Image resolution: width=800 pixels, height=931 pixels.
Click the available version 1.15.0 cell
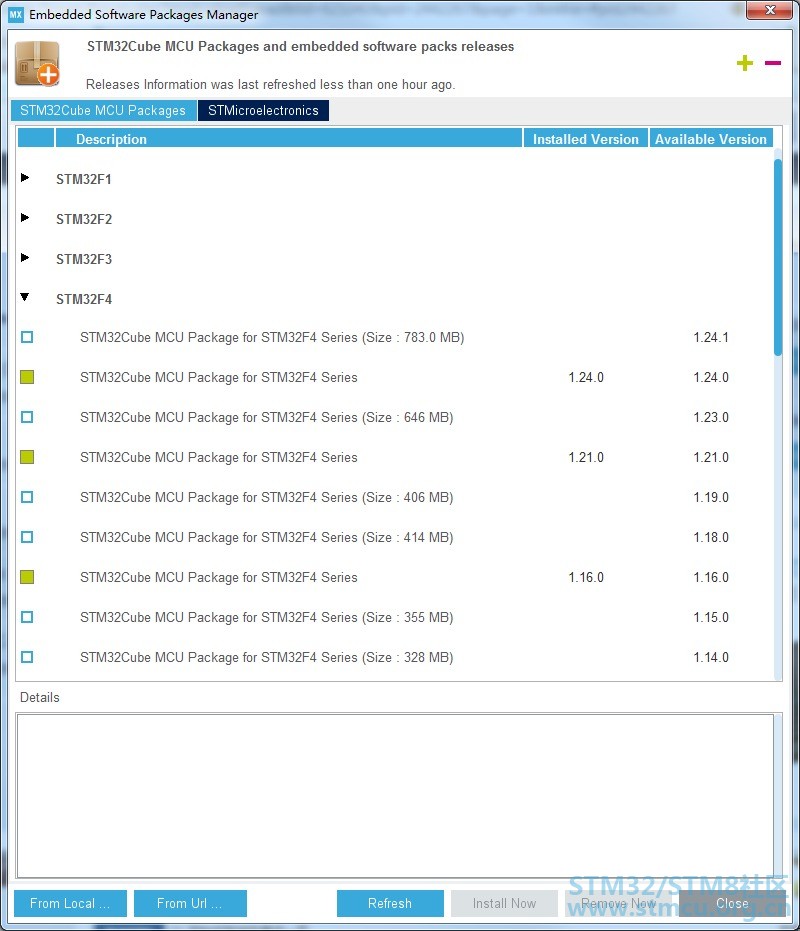click(x=711, y=618)
